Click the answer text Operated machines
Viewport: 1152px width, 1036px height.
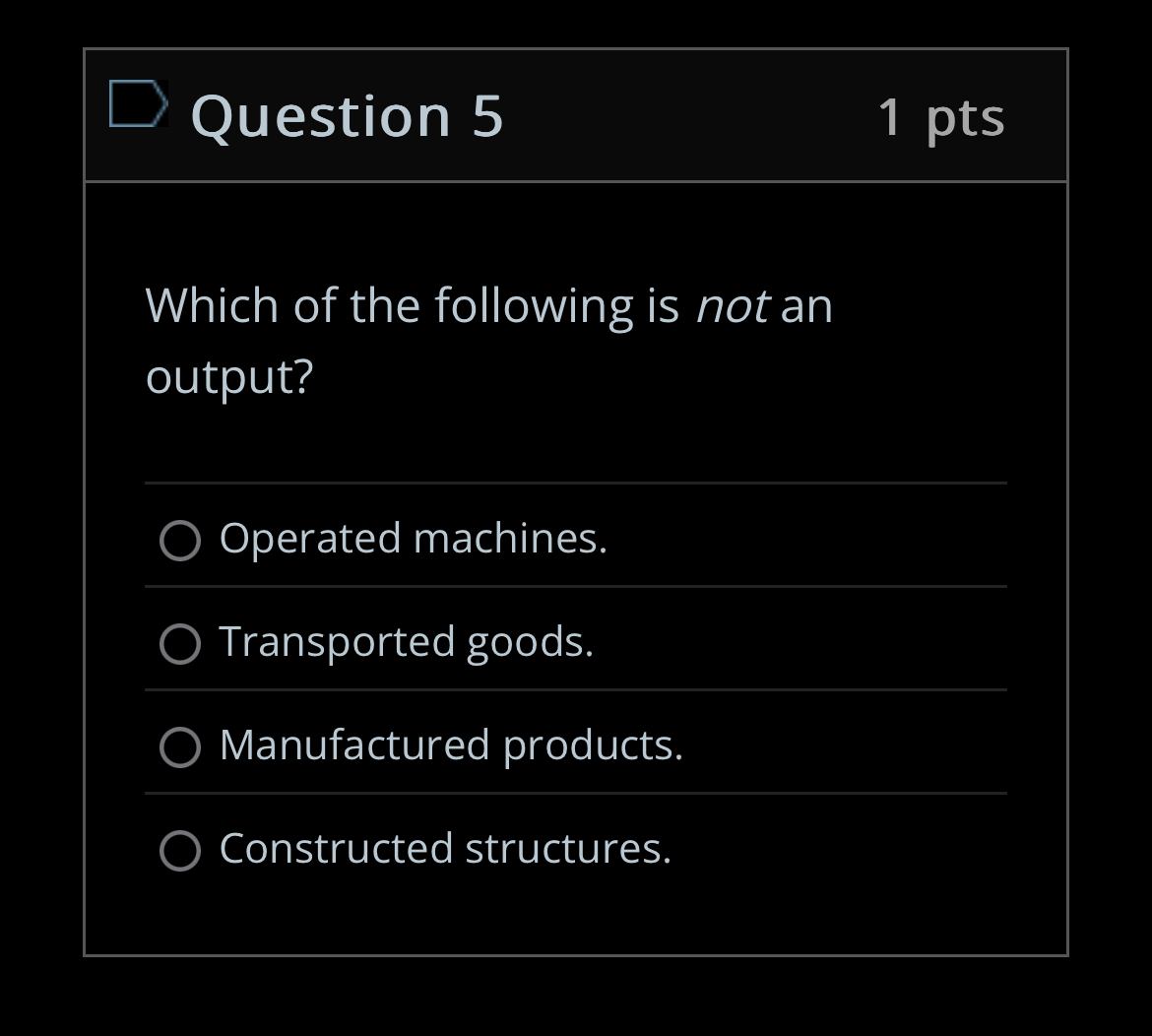click(x=414, y=538)
